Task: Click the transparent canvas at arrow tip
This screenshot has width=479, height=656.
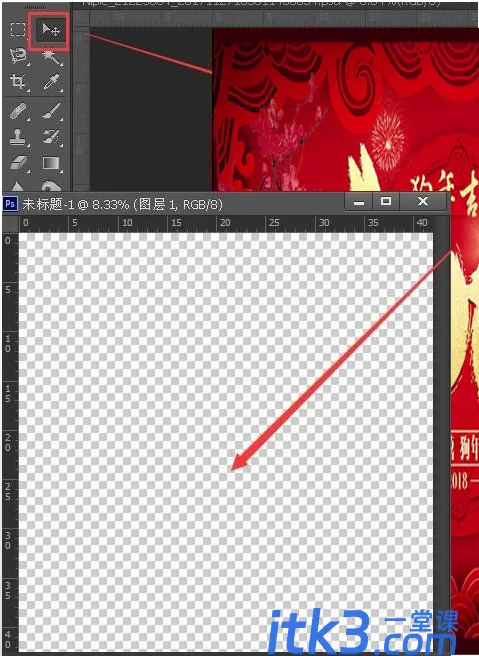Action: click(233, 469)
